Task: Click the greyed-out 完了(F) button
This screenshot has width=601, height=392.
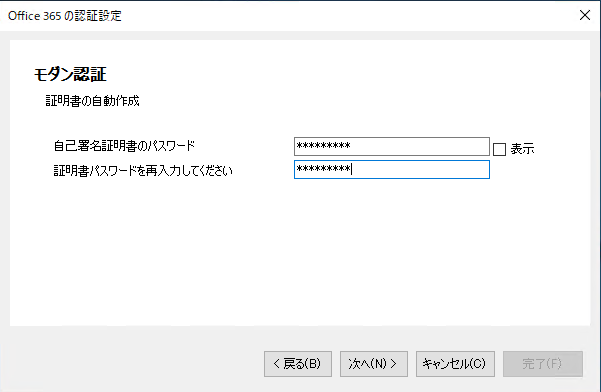Action: (543, 364)
